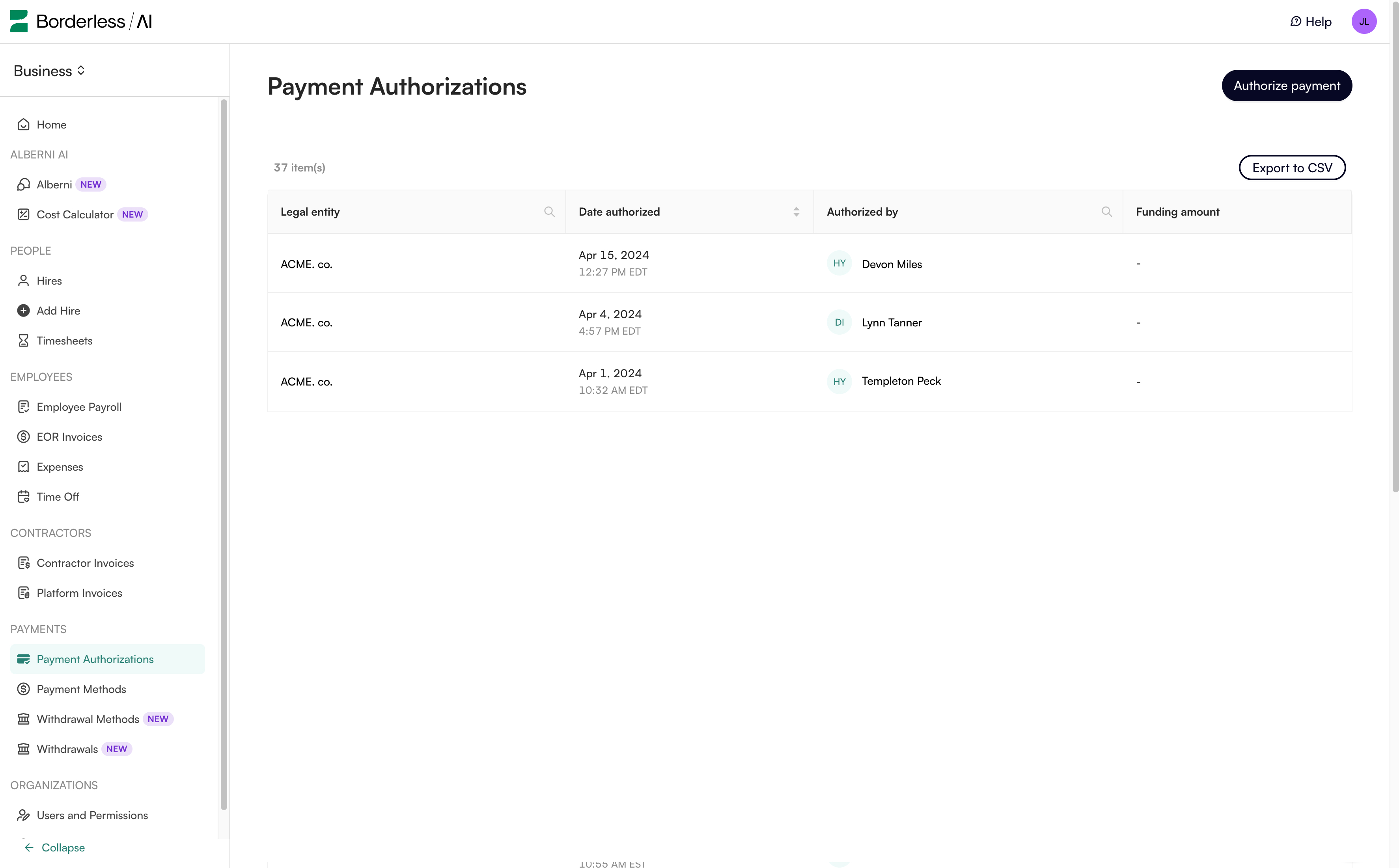Export the table to CSV
This screenshot has height=868, width=1399.
tap(1292, 167)
